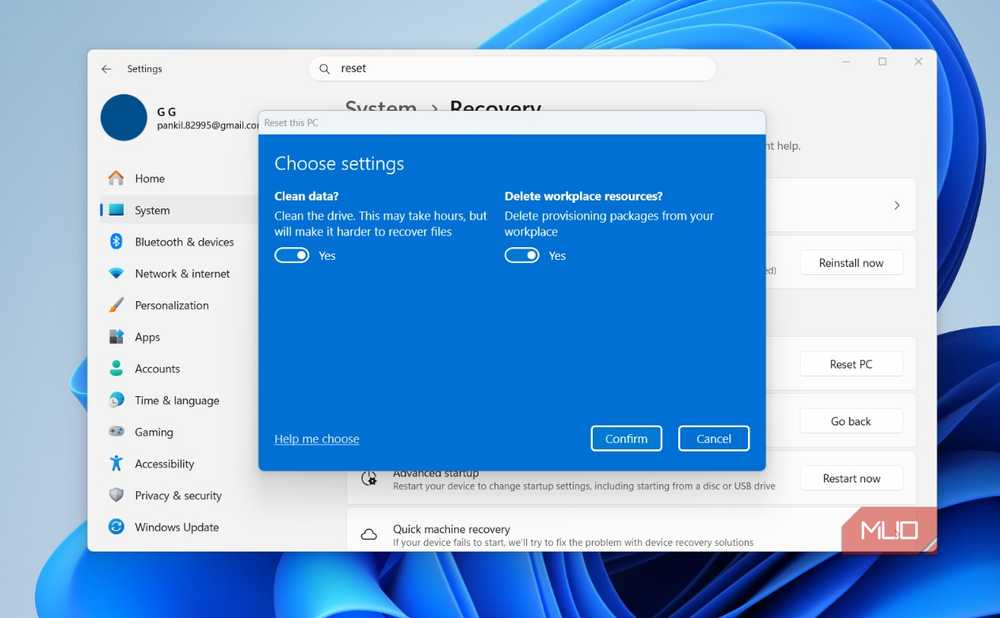Click the Settings search field
The image size is (1000, 618).
coord(512,69)
